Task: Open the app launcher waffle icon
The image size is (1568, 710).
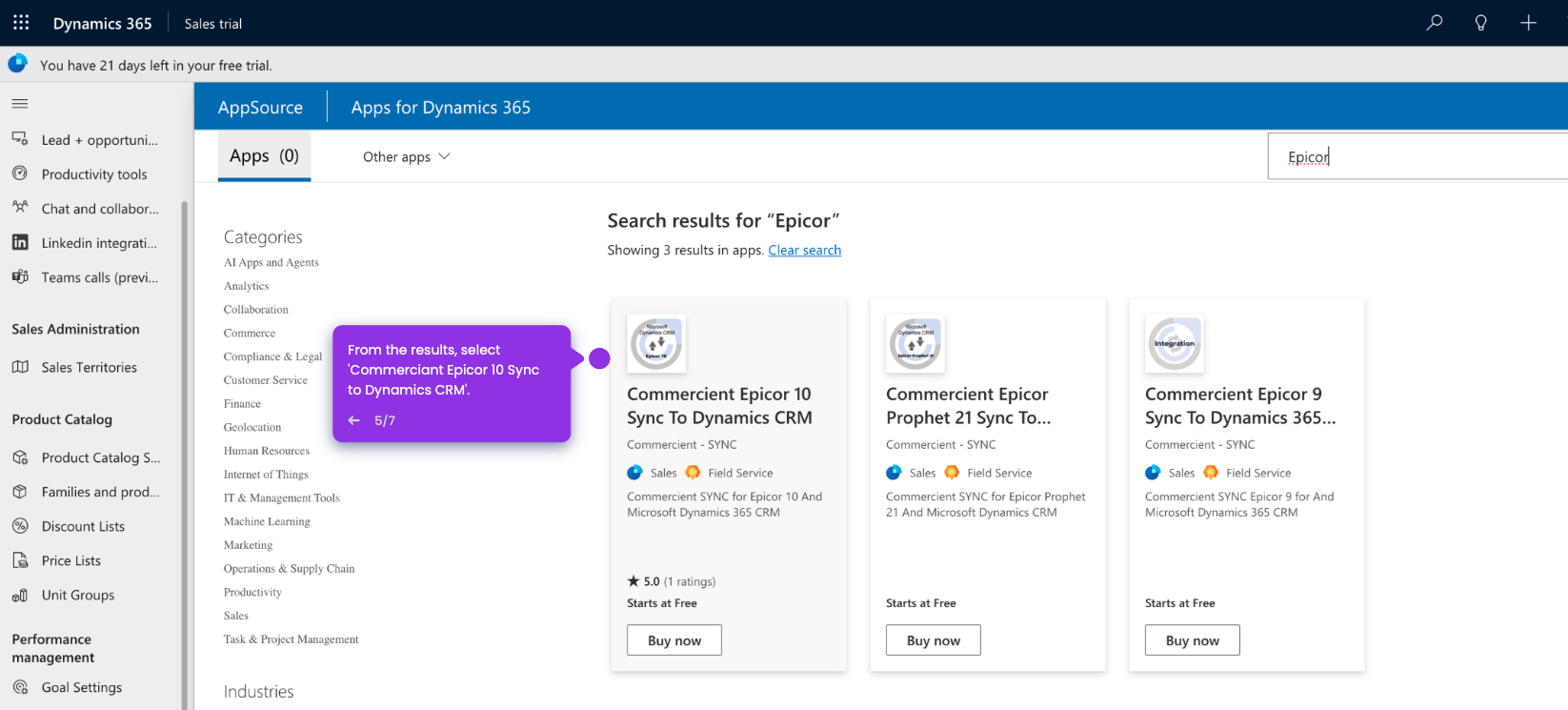Action: (21, 23)
